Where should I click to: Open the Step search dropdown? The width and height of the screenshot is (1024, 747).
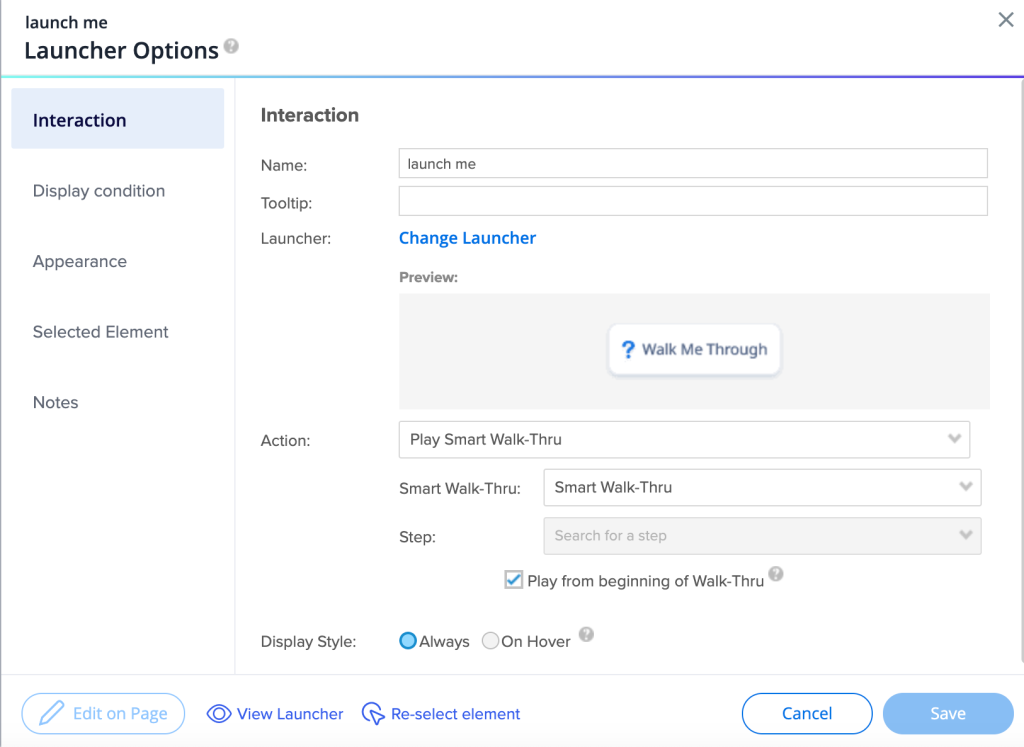click(761, 536)
